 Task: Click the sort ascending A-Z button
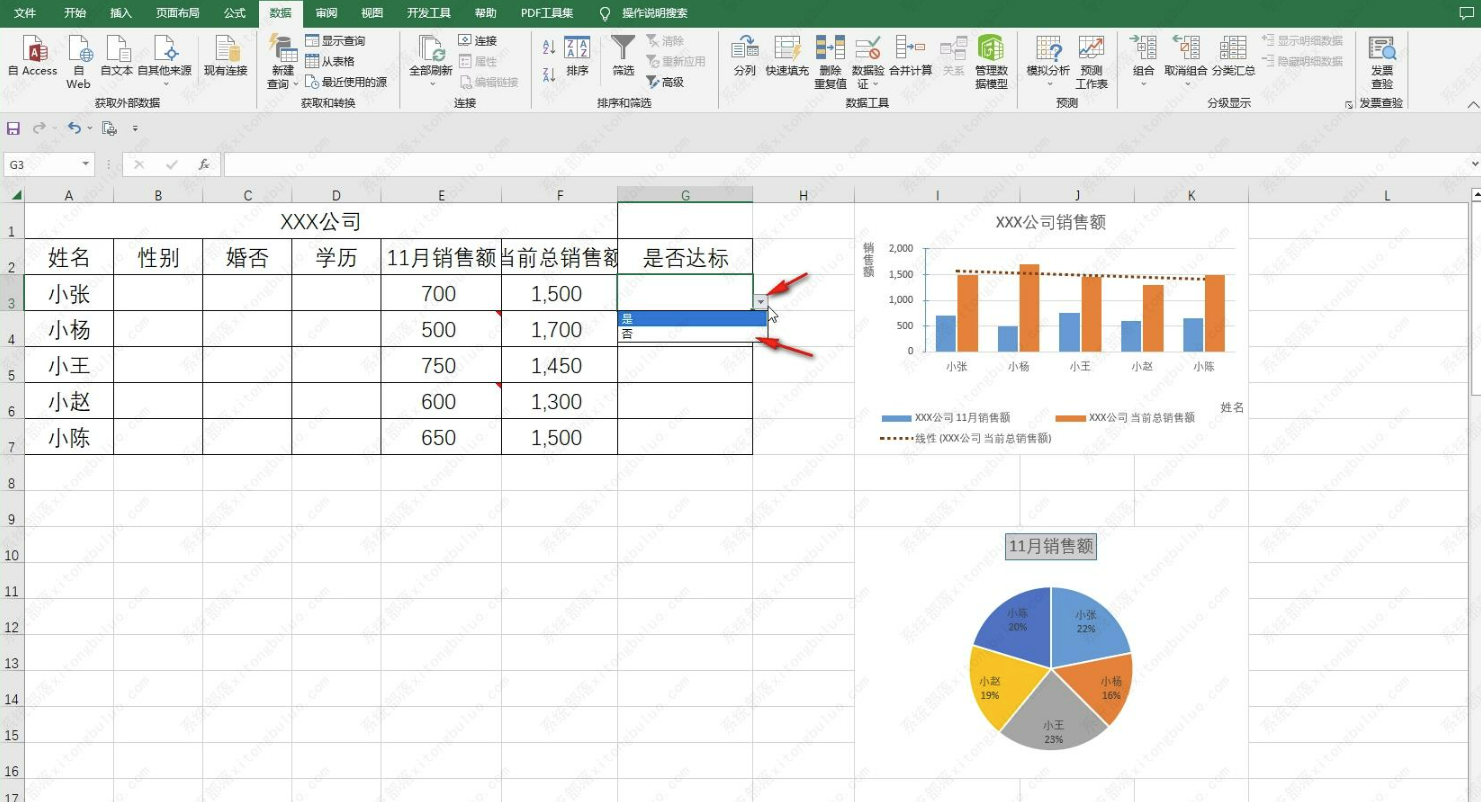[549, 47]
